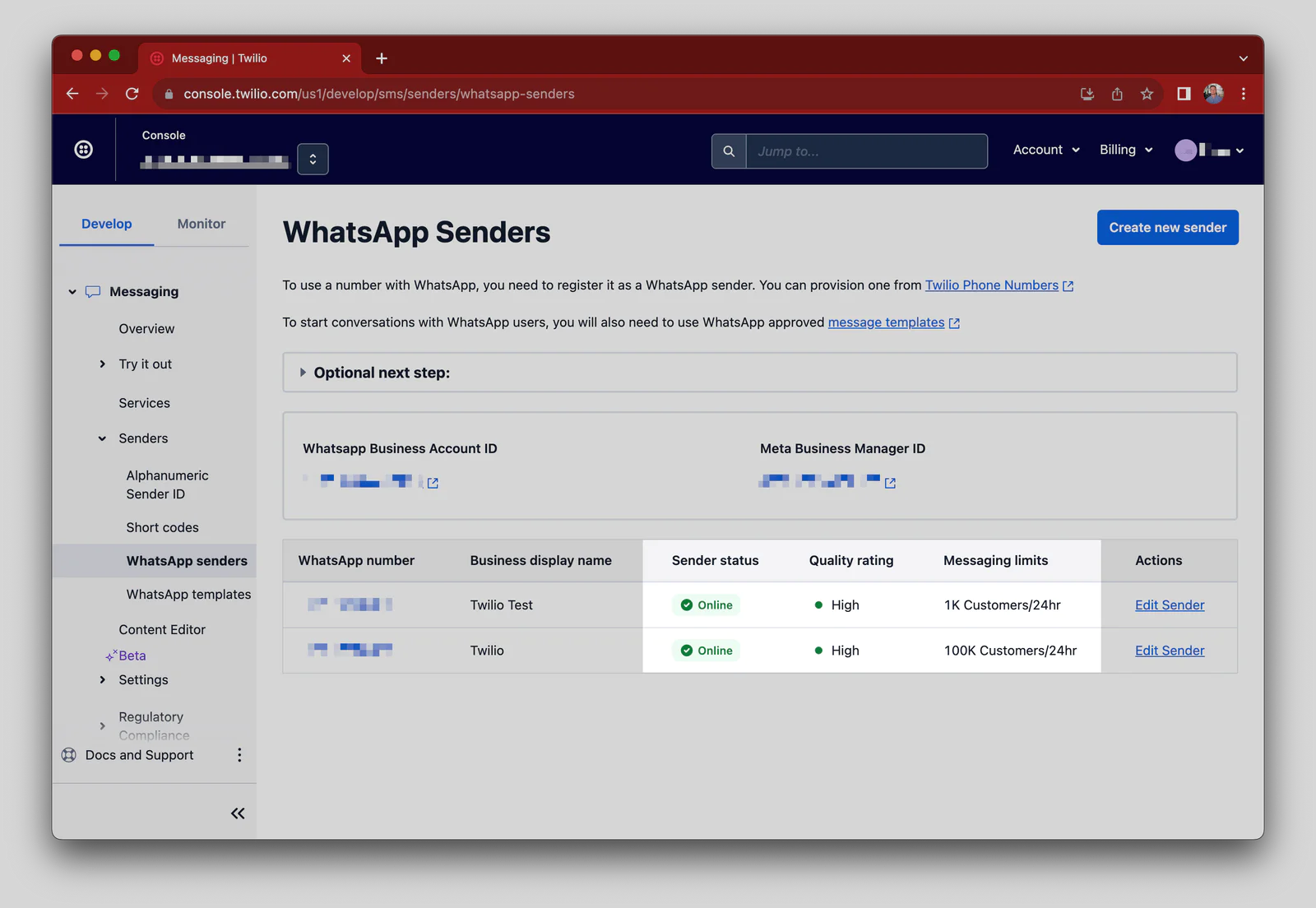Focus the Jump to search field
Viewport: 1316px width, 908px height.
pyautogui.click(x=866, y=151)
